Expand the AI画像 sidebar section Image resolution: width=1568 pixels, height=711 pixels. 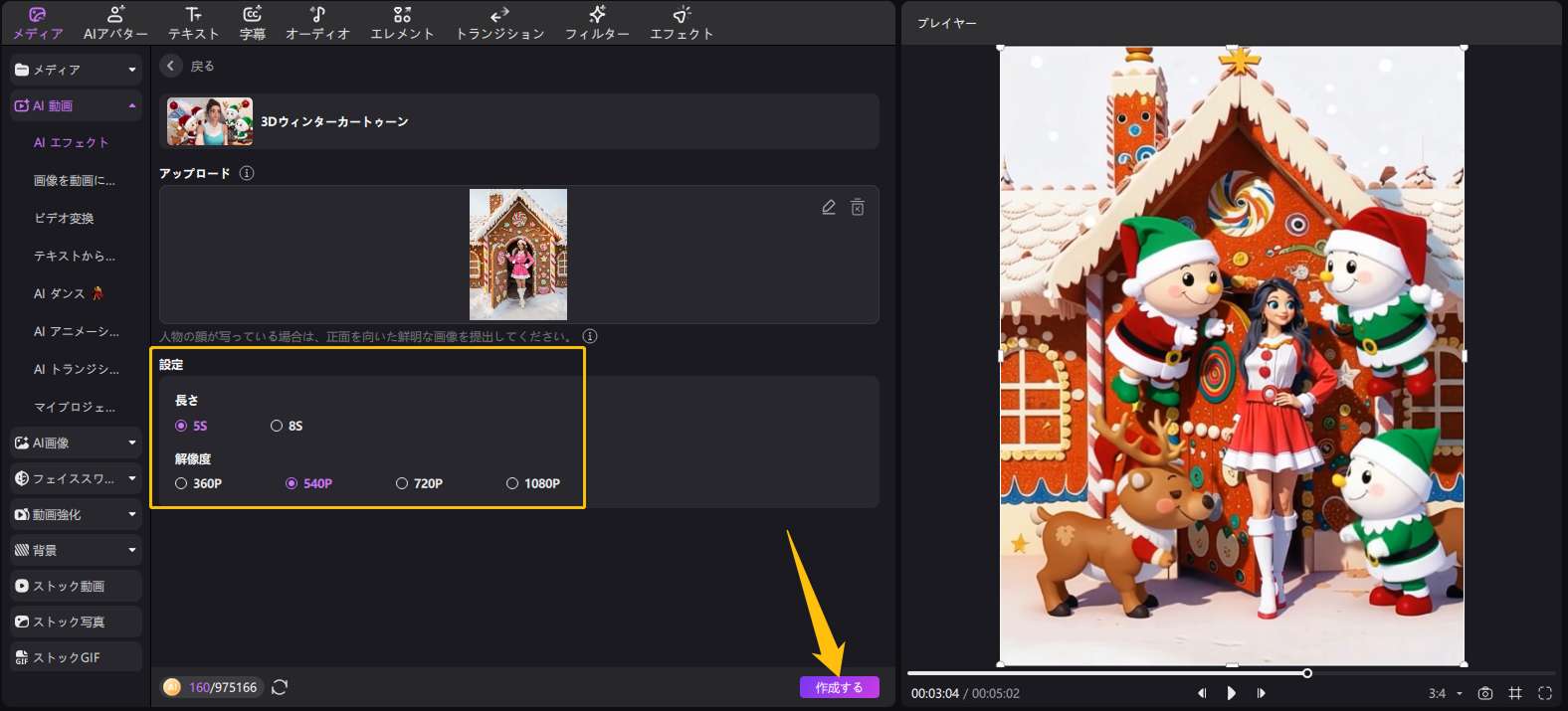[76, 443]
